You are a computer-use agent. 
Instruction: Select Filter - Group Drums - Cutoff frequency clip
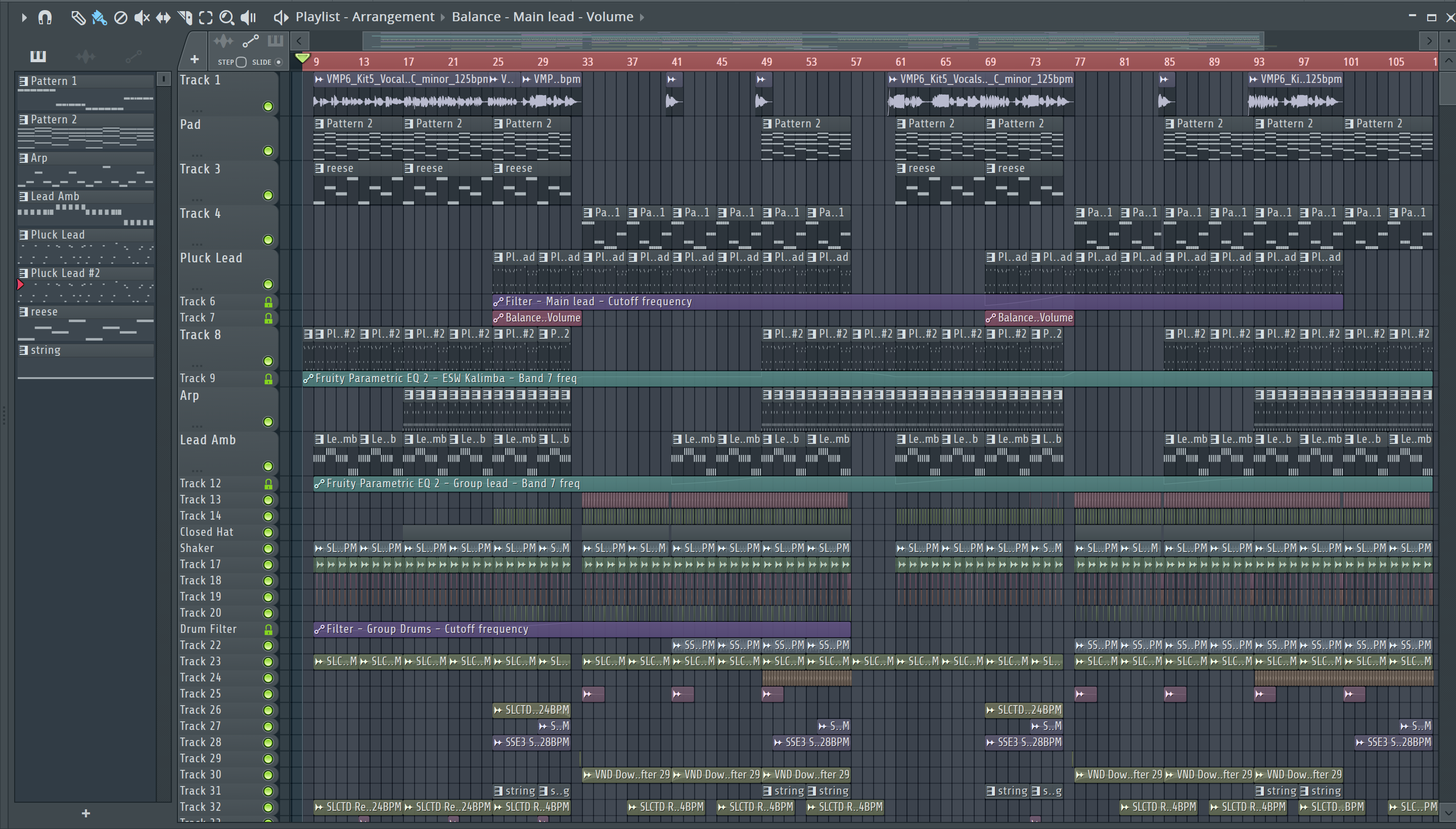coord(582,629)
